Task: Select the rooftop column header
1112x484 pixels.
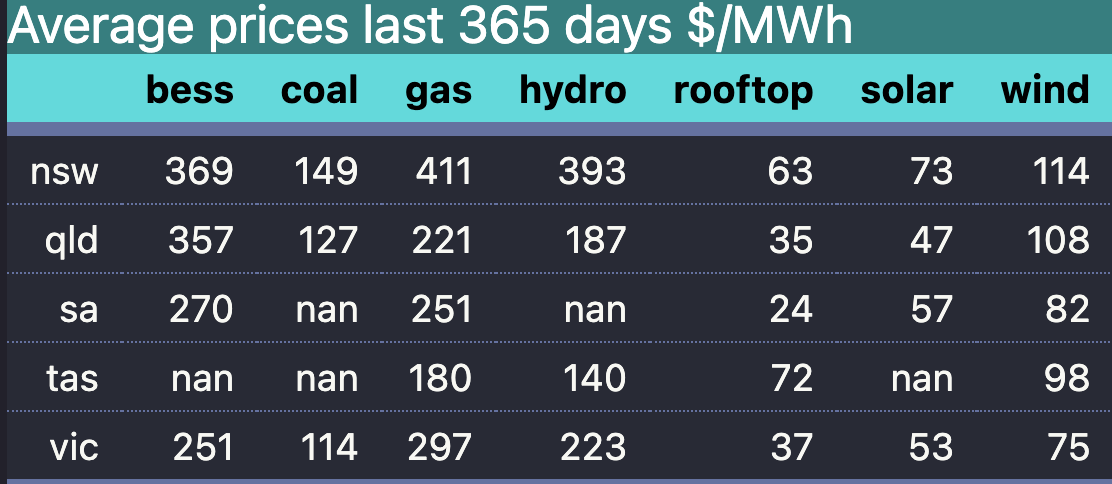Action: pos(743,91)
